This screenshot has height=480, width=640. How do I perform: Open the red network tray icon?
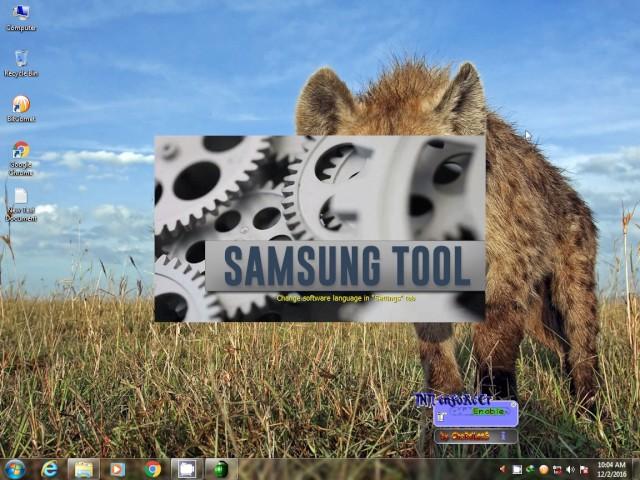pyautogui.click(x=557, y=469)
